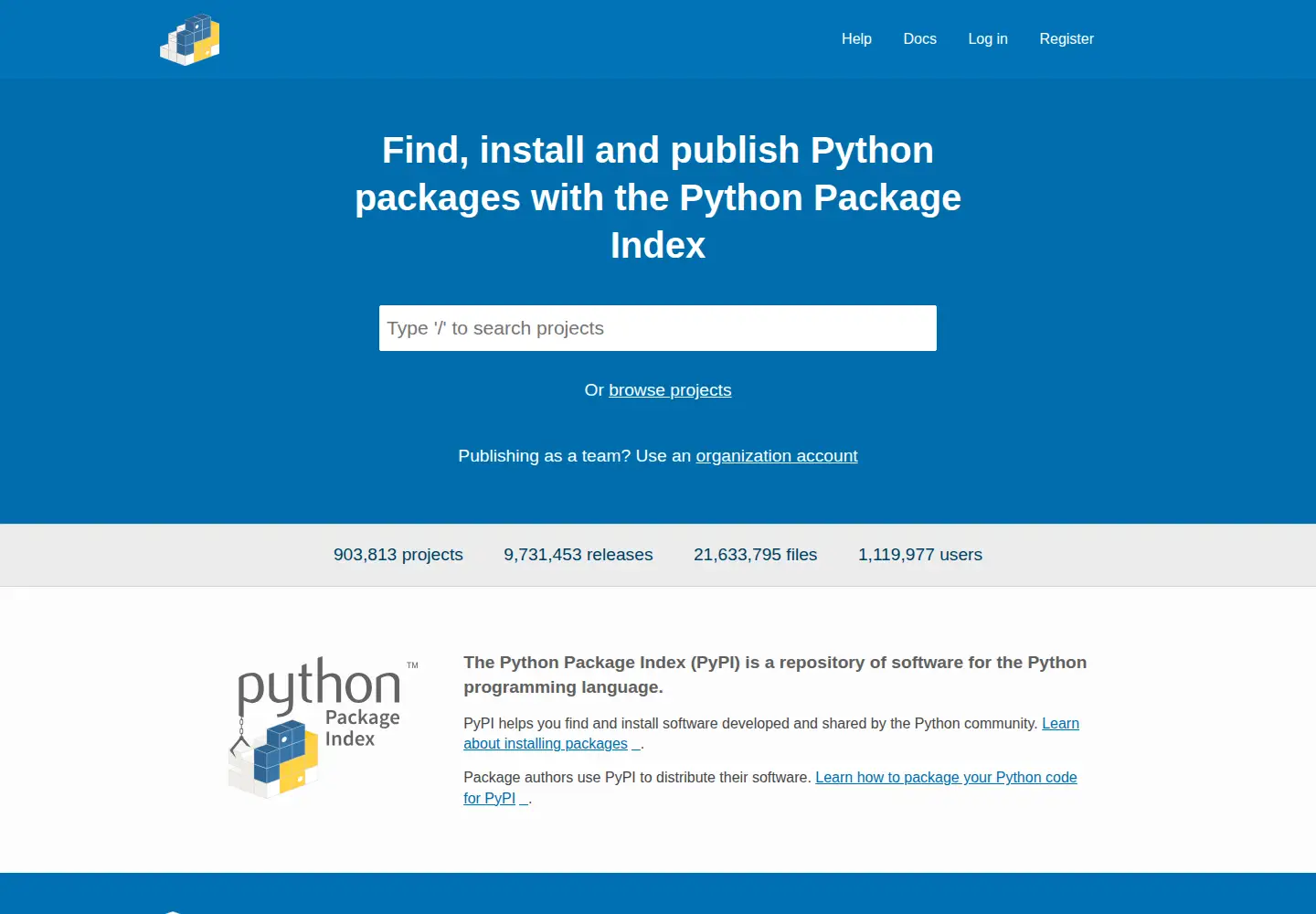Open Learn how to package your Python code link
1316x914 pixels.
[946, 777]
